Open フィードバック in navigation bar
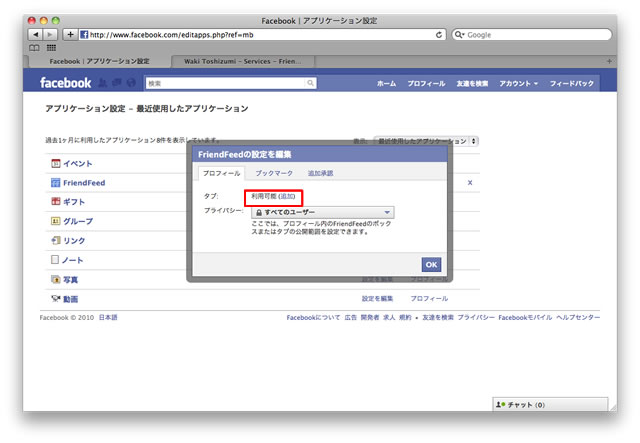Image resolution: width=640 pixels, height=443 pixels. click(571, 83)
